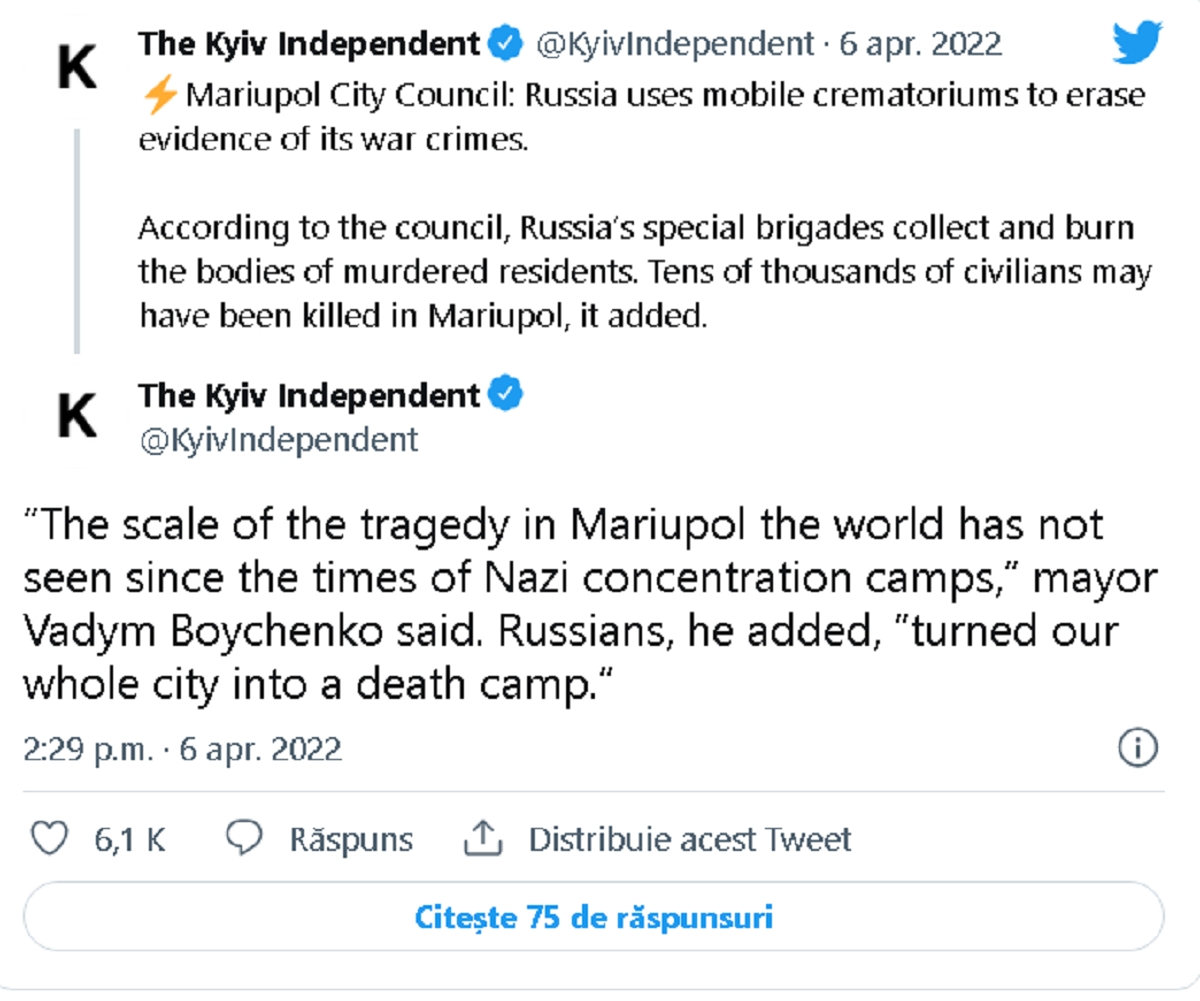Like the tweet with the heart icon
Image resolution: width=1200 pixels, height=1001 pixels.
click(x=50, y=838)
